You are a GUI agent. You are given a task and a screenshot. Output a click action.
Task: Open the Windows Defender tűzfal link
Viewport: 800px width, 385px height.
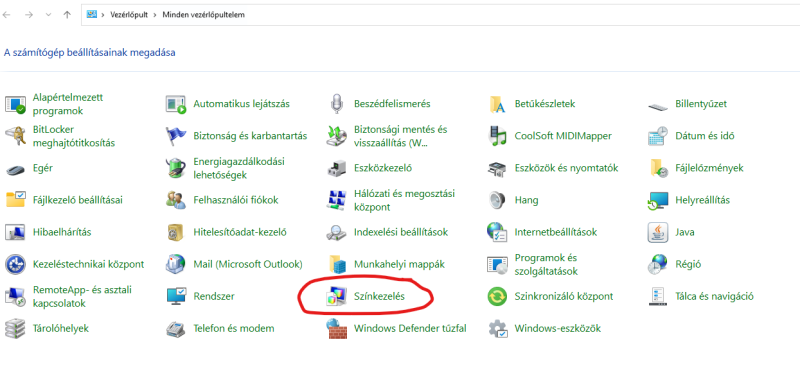pos(410,328)
